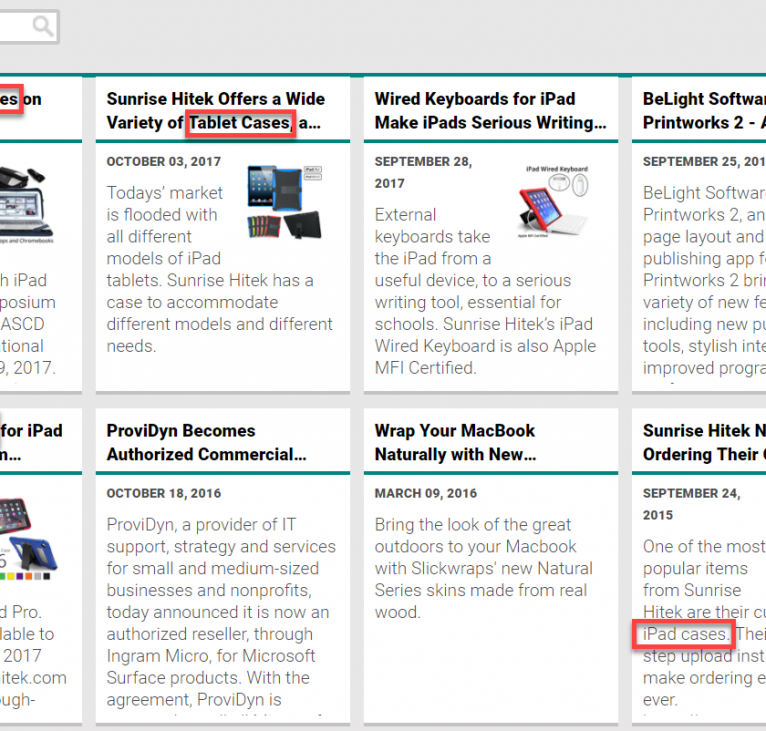This screenshot has width=766, height=731.
Task: Open the Sunrise Hitek tablet cases article title
Action: (215, 111)
